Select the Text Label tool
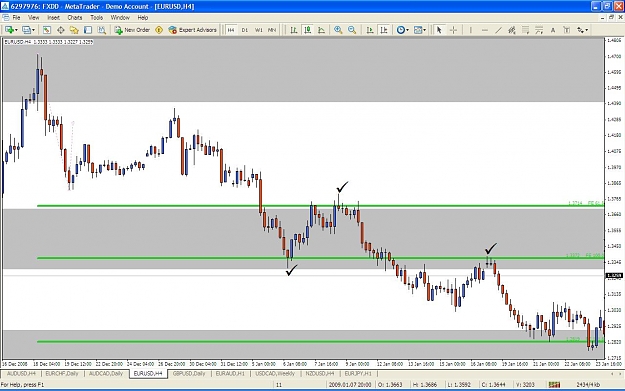625x391 pixels. pos(566,30)
